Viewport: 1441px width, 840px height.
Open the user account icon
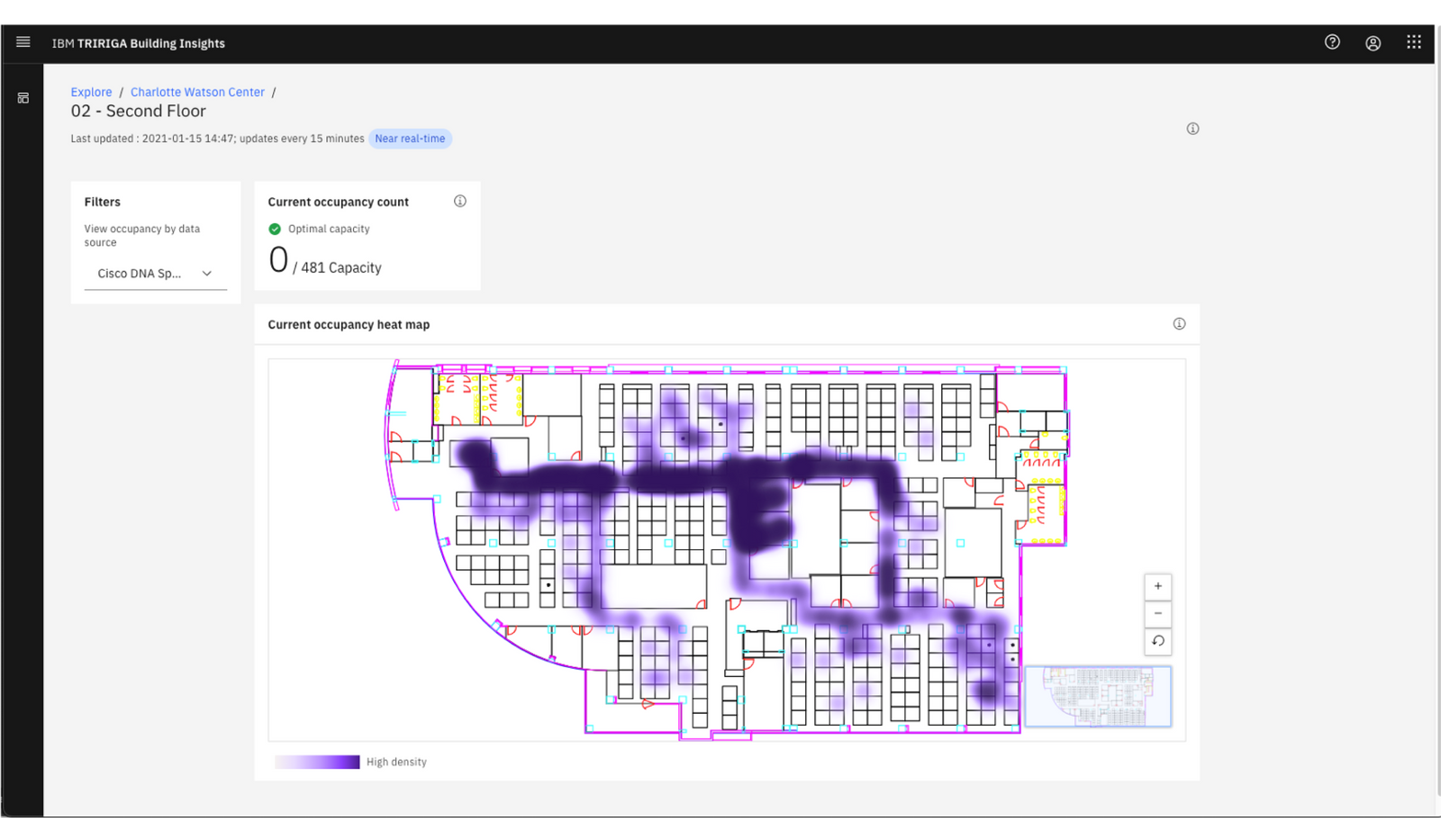point(1373,42)
